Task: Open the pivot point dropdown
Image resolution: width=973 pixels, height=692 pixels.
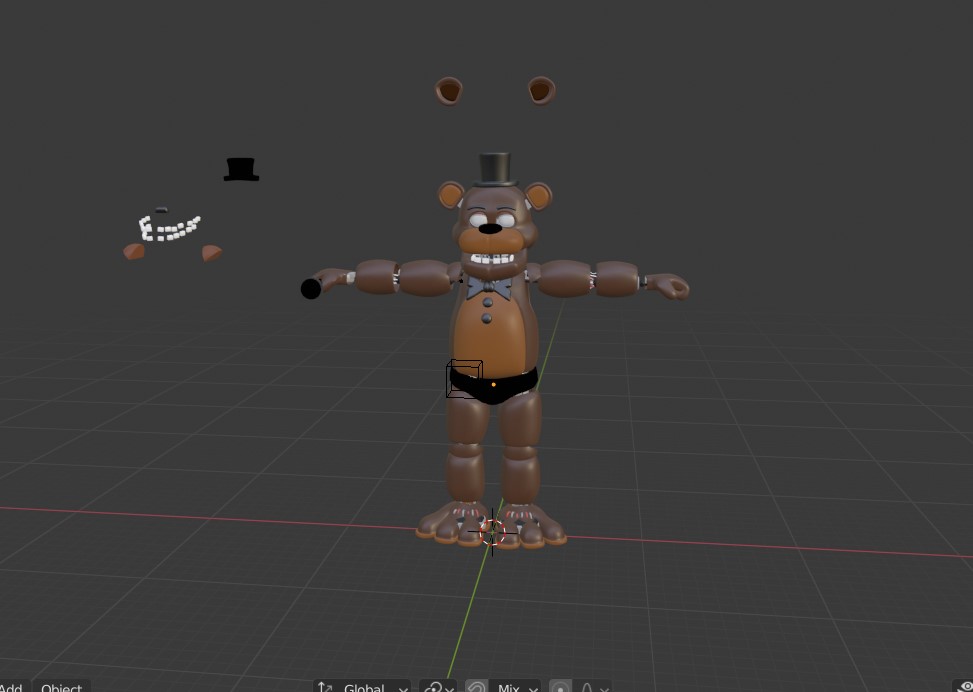Action: click(x=438, y=688)
